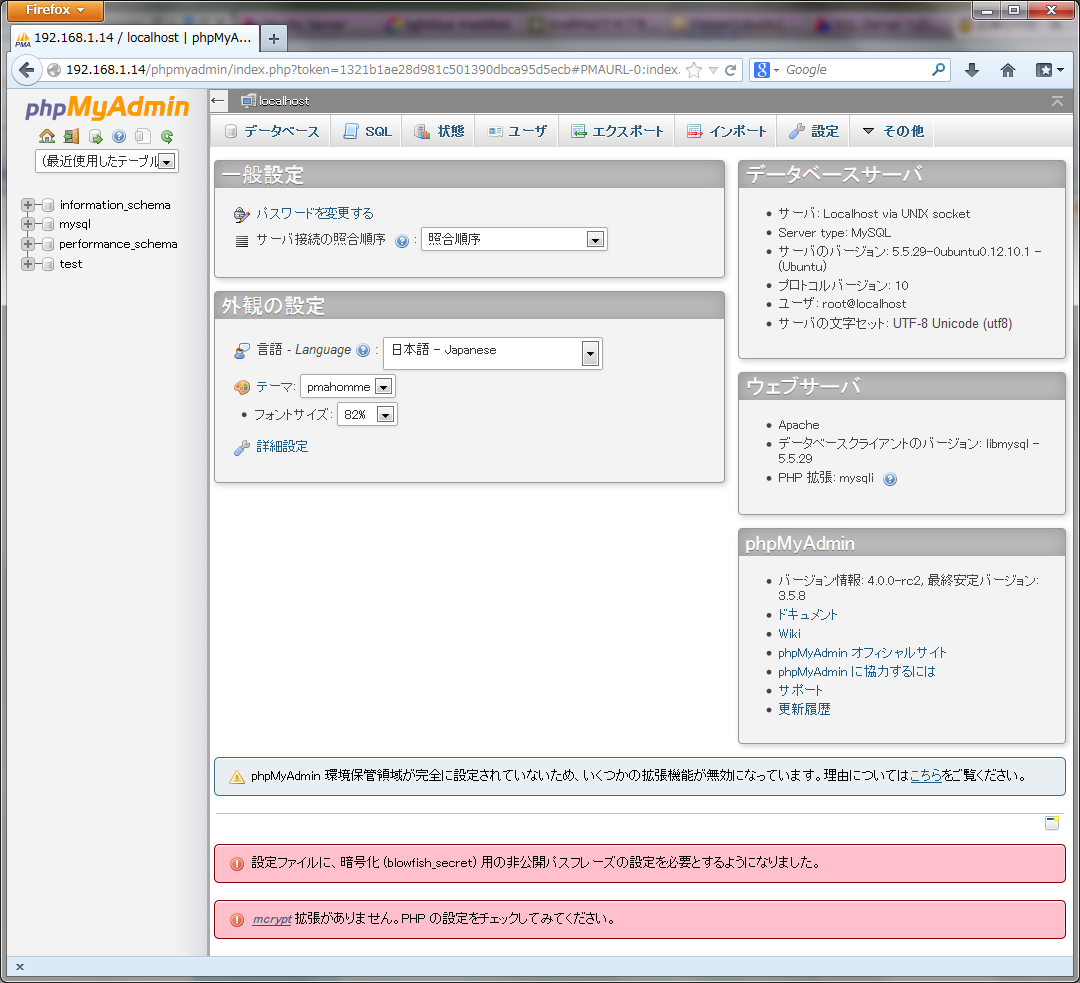Click the localhost server icon in breadcrumb
This screenshot has height=983, width=1080.
click(x=249, y=101)
